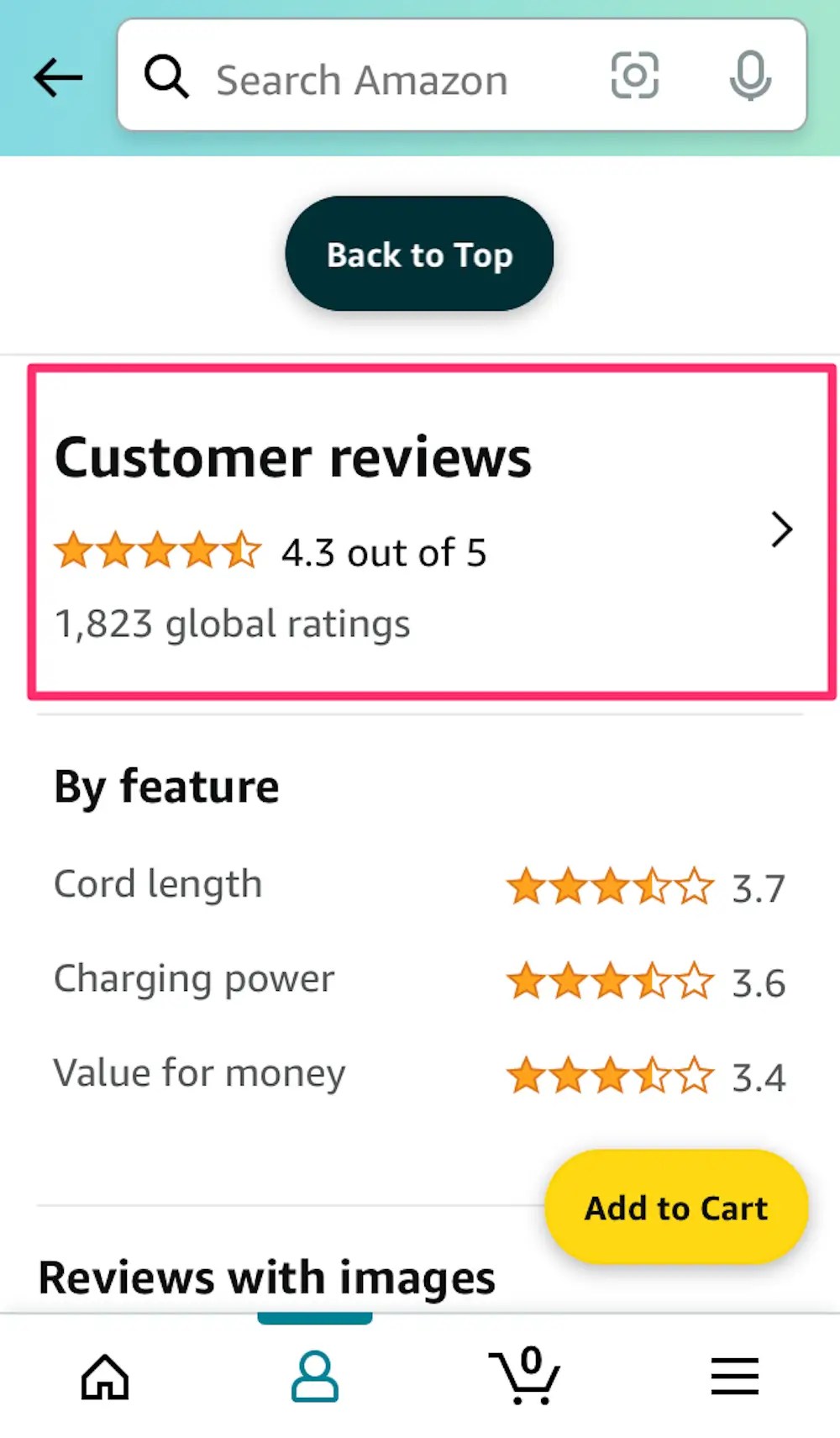840x1438 pixels.
Task: Open the magnifying glass search icon
Action: (x=167, y=77)
